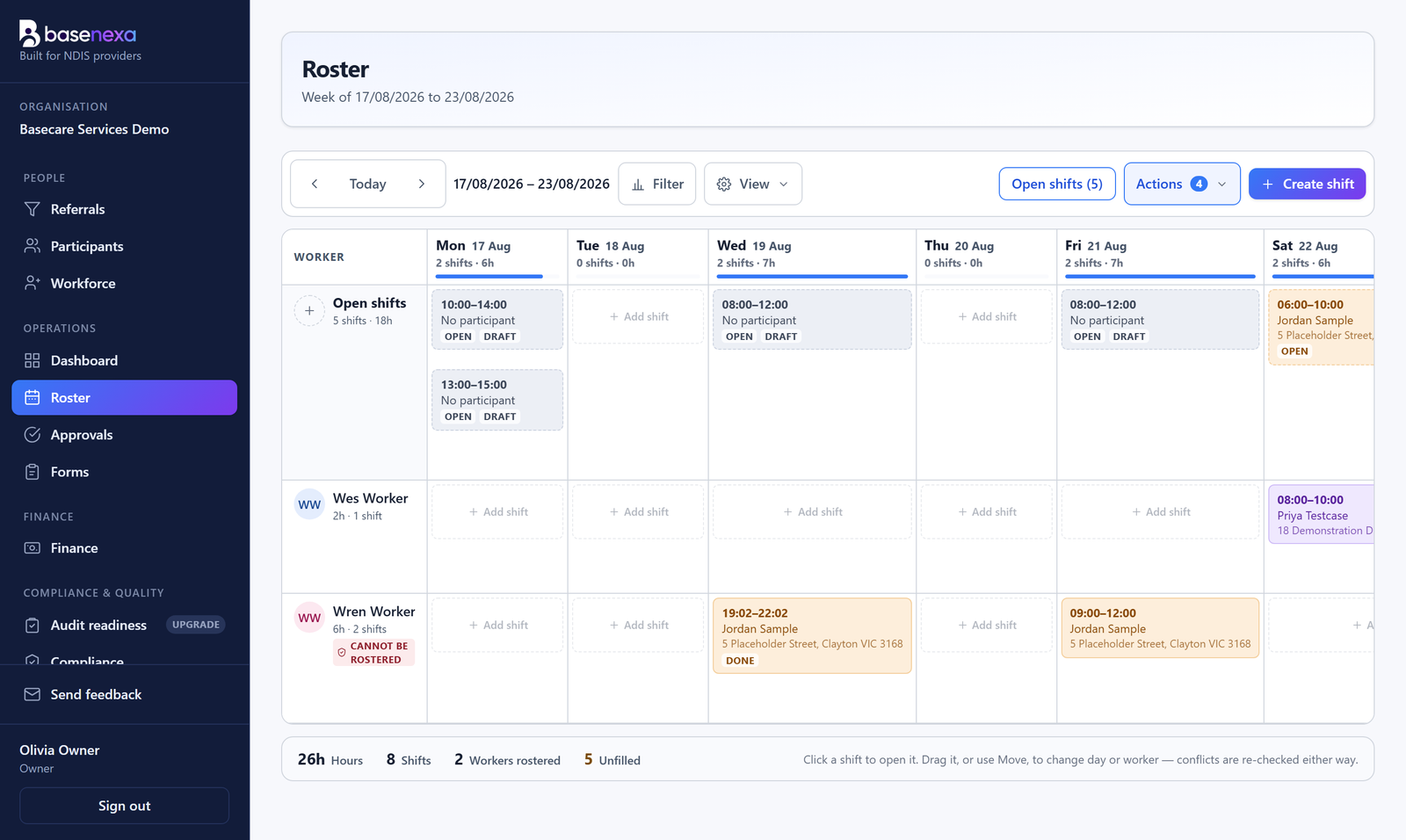This screenshot has width=1406, height=840.
Task: Click the Referrals funnel icon
Action: click(x=33, y=209)
